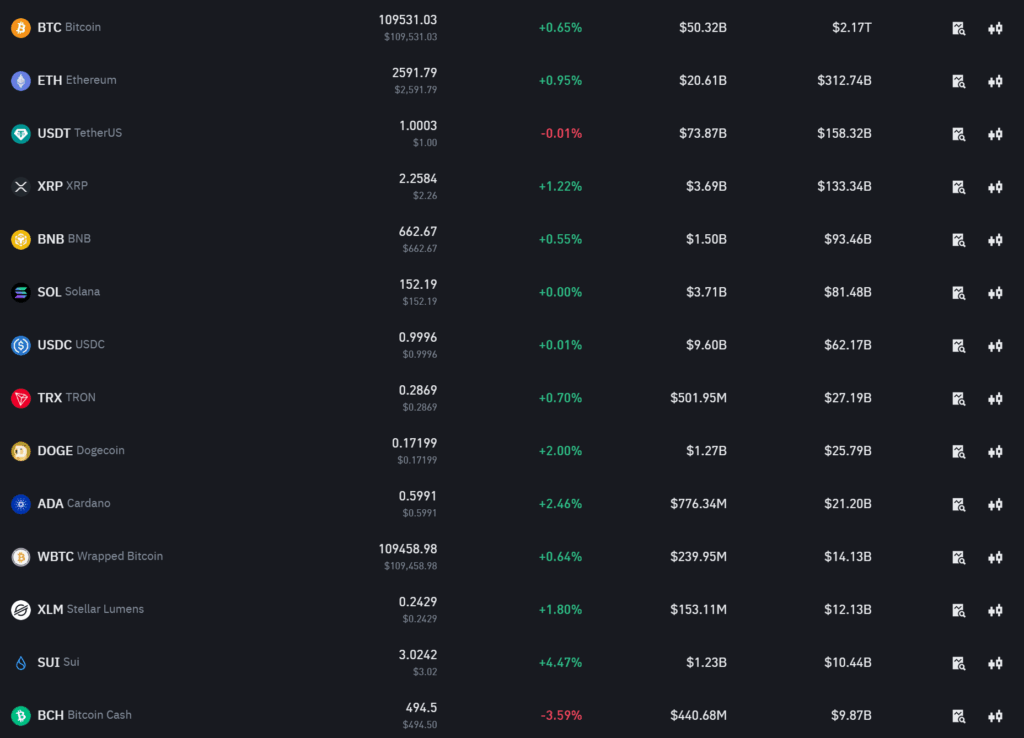Image resolution: width=1024 pixels, height=738 pixels.
Task: Click the BCH -3.59% change value
Action: click(x=560, y=716)
